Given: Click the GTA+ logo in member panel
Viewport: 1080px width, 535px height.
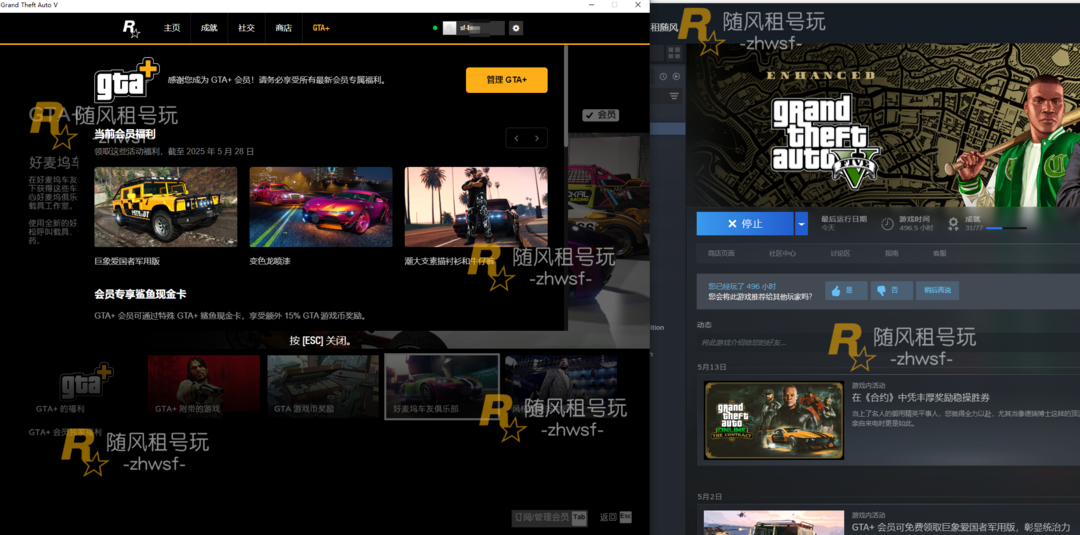Looking at the screenshot, I should (x=127, y=80).
